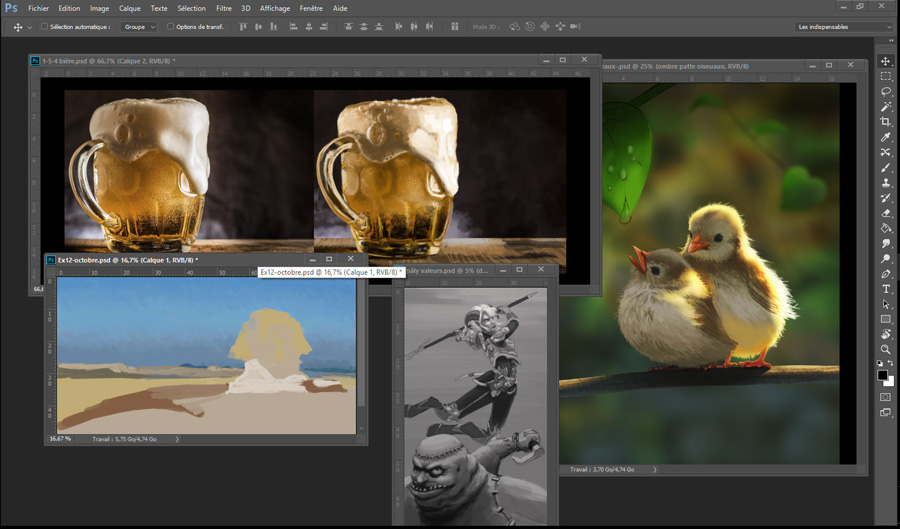Click the 16,67 % zoom field
This screenshot has width=900, height=529.
[60, 439]
